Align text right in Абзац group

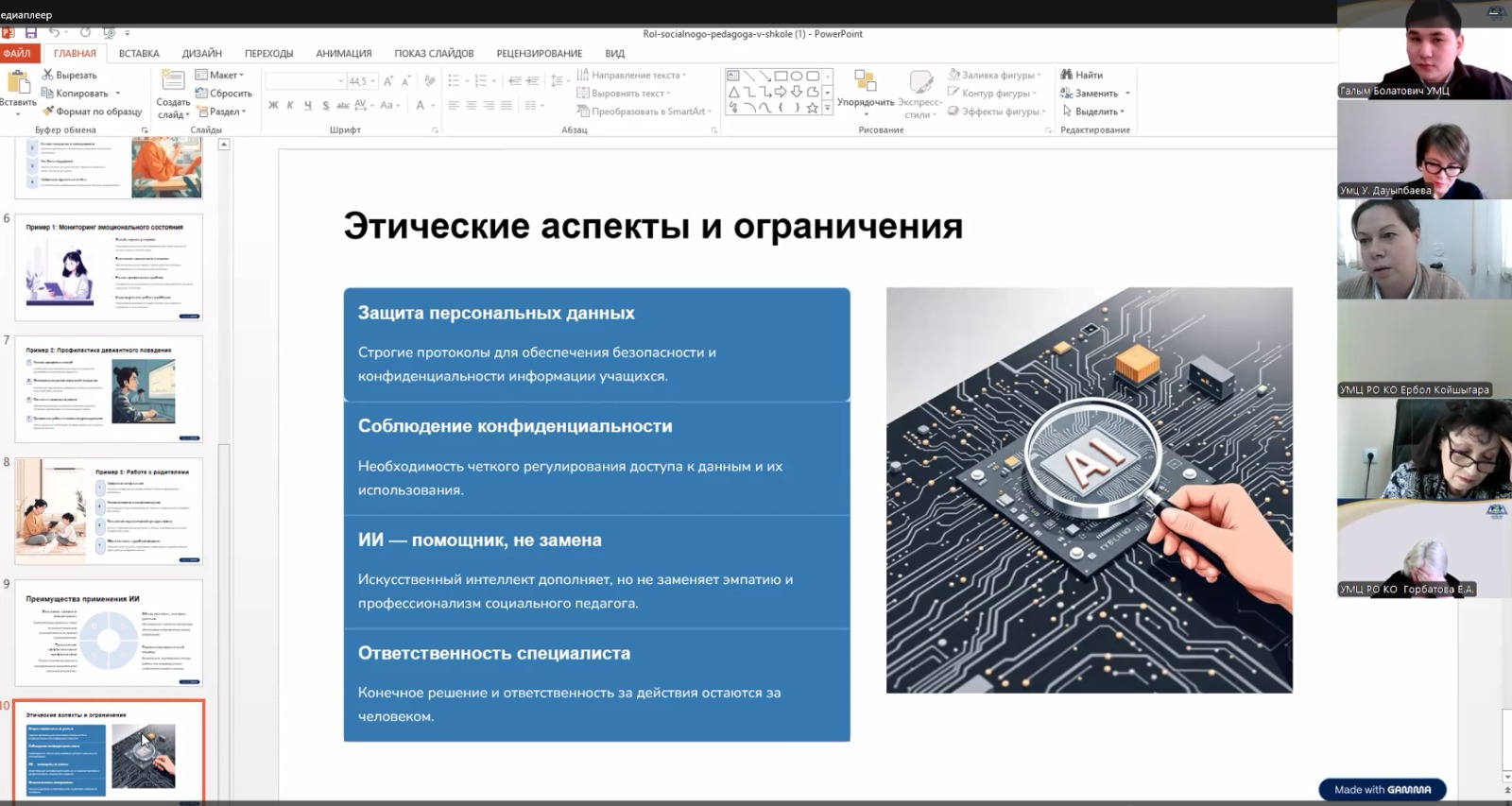pos(489,106)
